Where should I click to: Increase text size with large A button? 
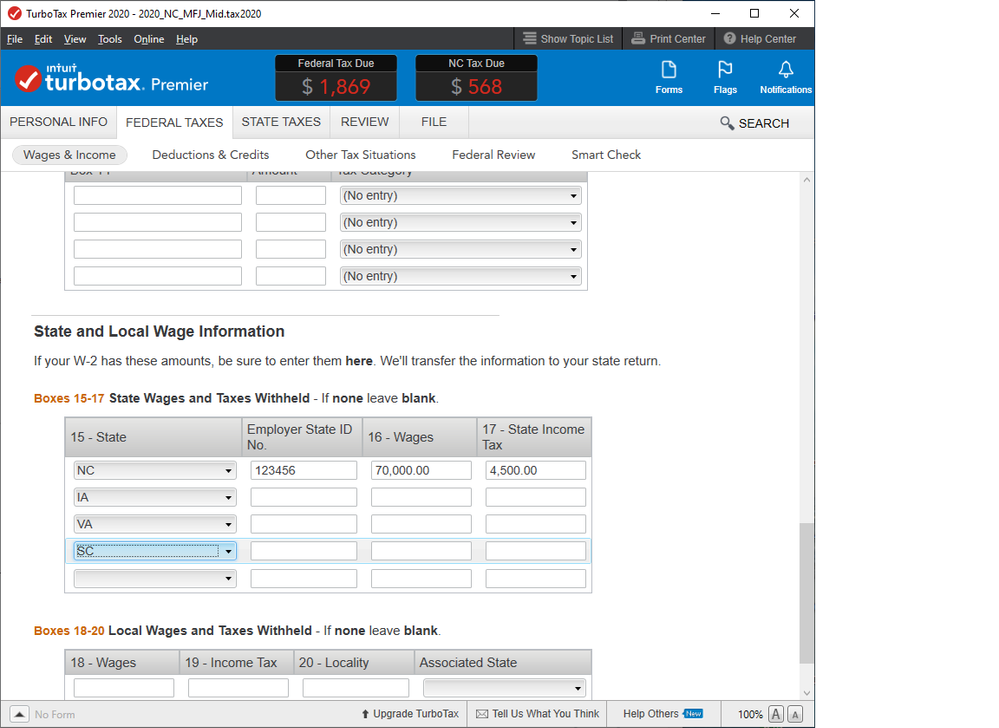coord(775,714)
